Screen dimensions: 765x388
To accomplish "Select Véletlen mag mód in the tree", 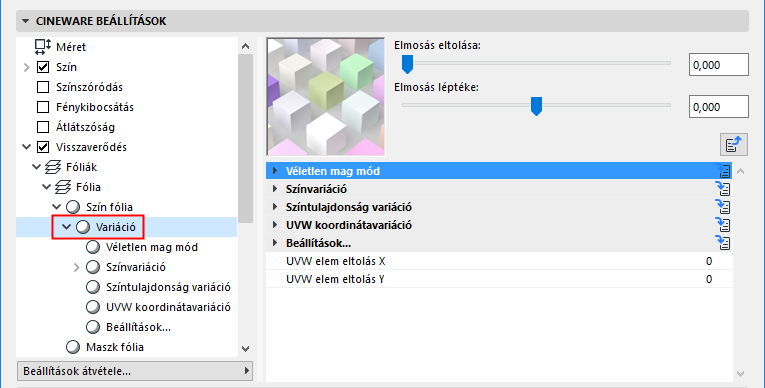I will (x=152, y=247).
